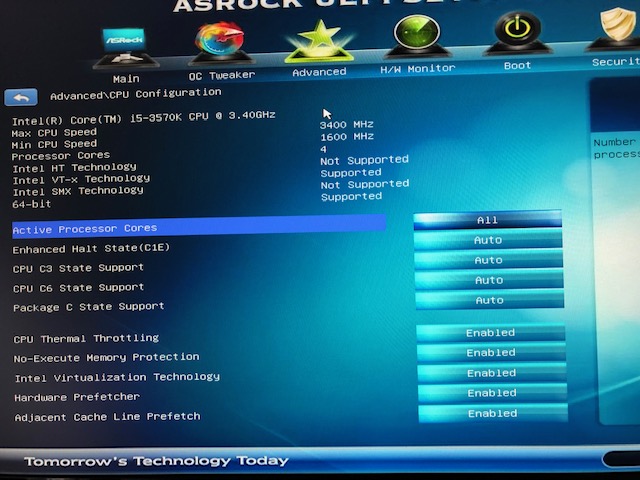Select Enhanced Halt State(C1E) label
This screenshot has width=640, height=480.
(91, 249)
